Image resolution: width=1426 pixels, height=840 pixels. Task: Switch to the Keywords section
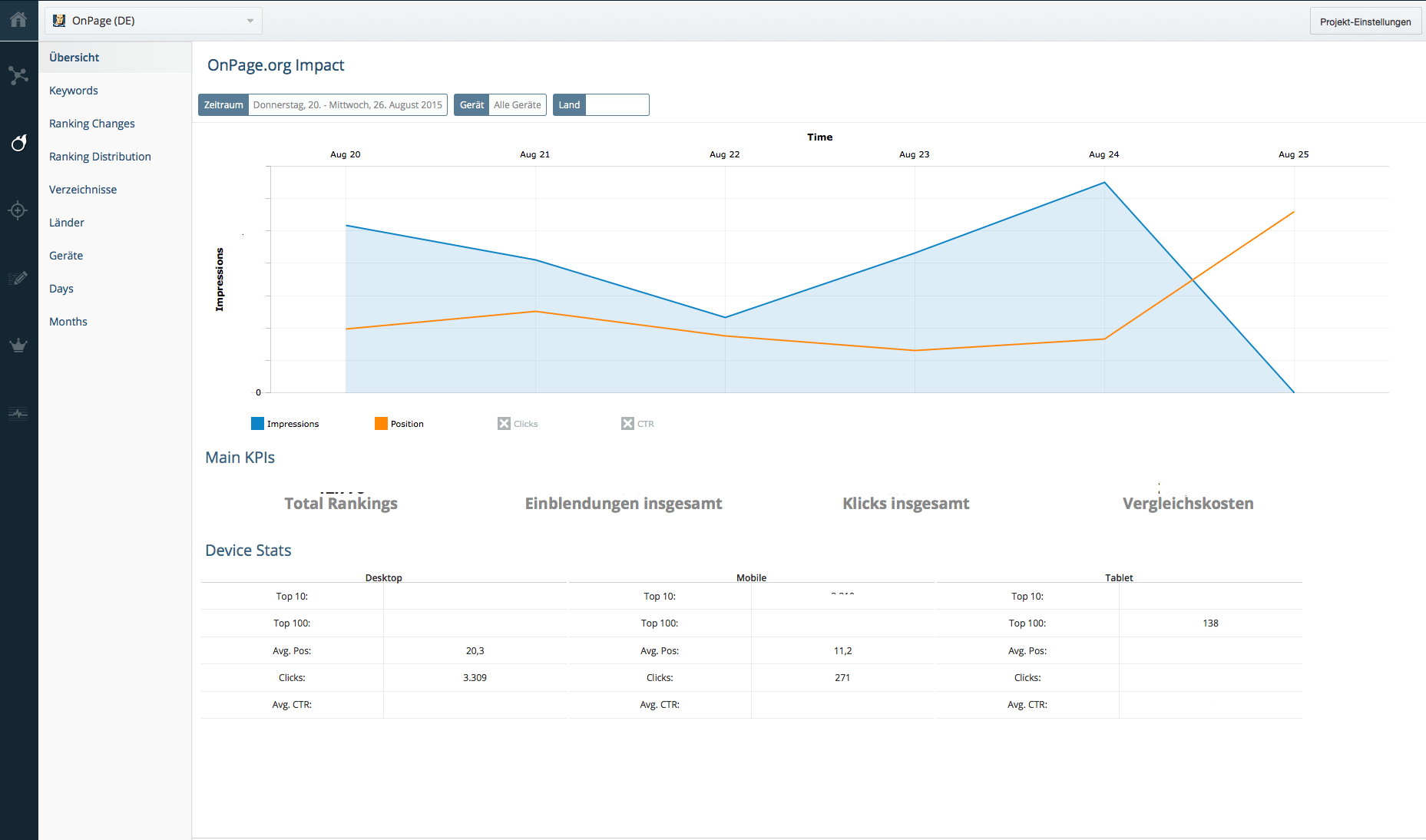pyautogui.click(x=73, y=90)
